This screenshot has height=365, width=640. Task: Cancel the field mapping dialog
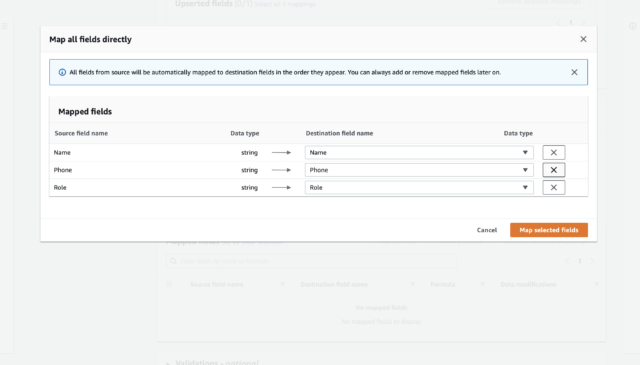487,230
